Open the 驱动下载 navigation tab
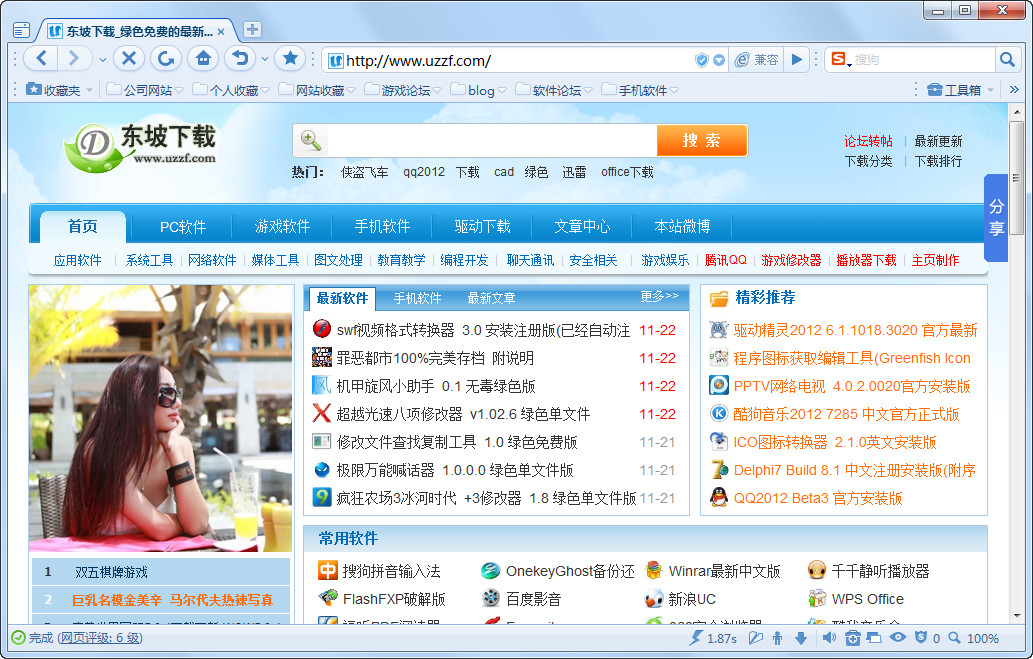1033x659 pixels. point(482,227)
